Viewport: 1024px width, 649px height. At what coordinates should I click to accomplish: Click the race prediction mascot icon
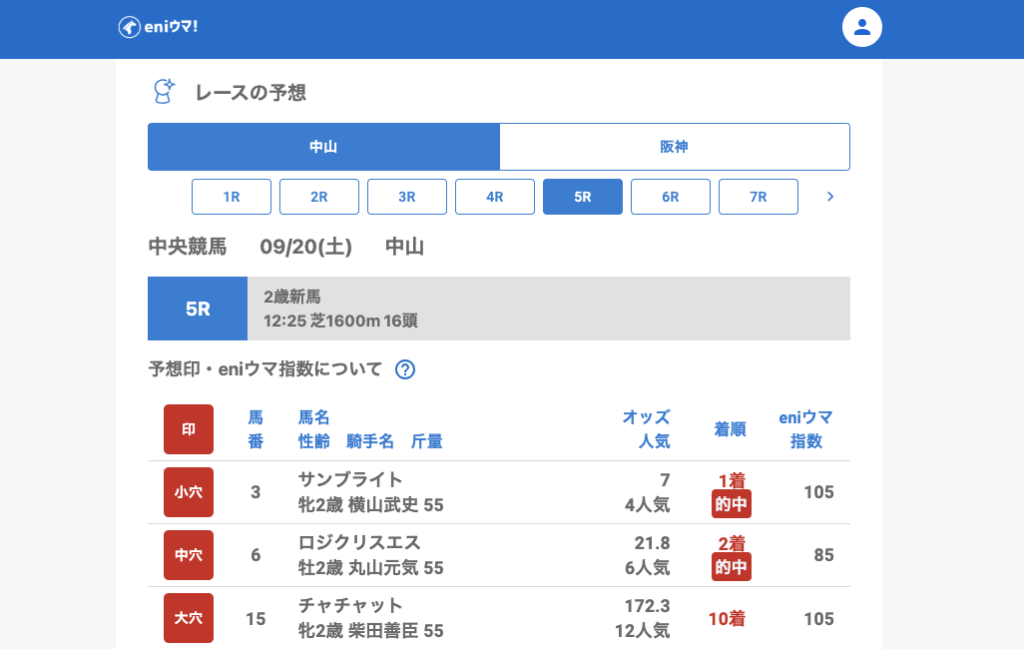[x=163, y=92]
